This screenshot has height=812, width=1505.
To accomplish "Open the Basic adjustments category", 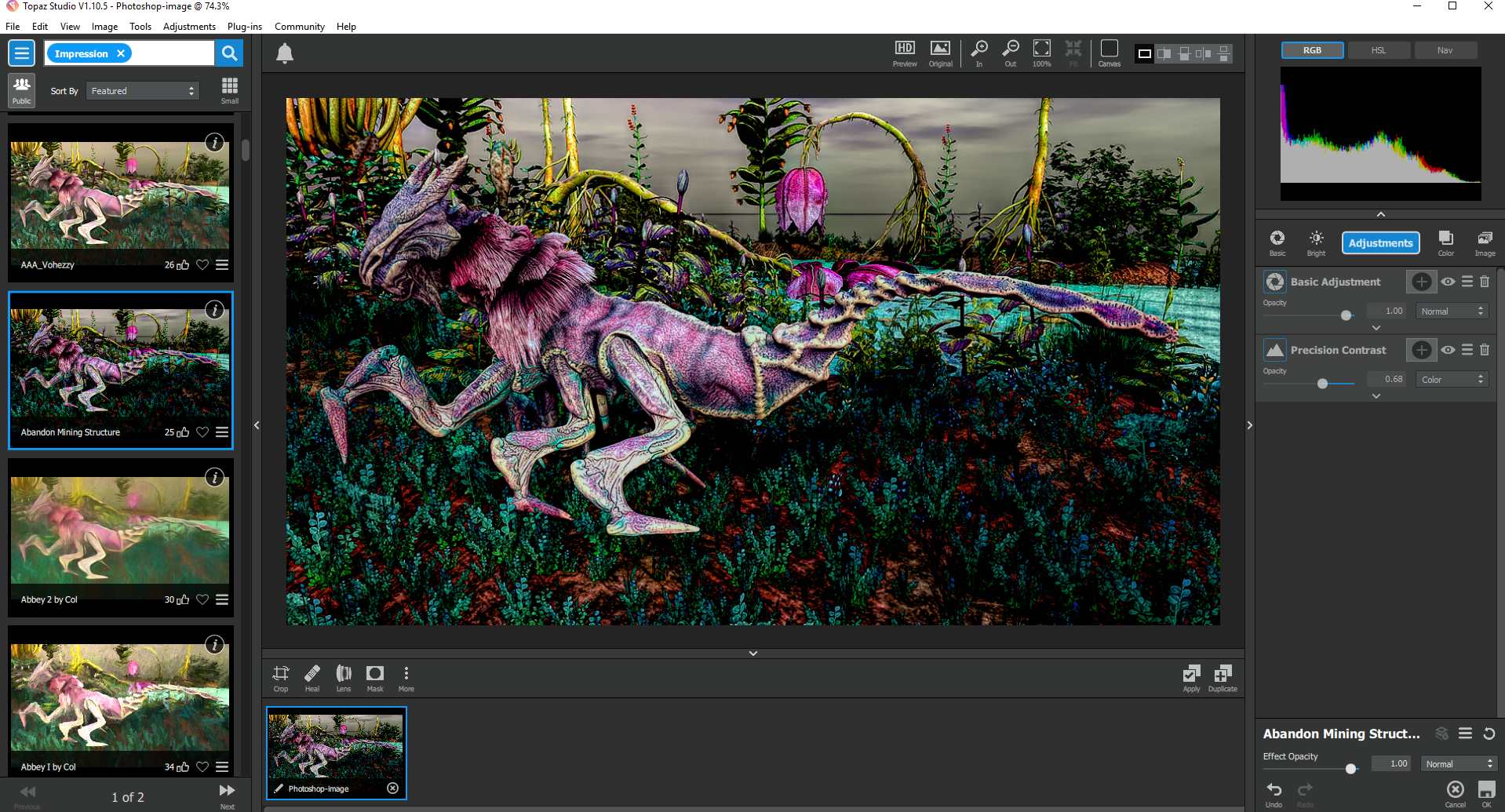I will click(x=1277, y=242).
